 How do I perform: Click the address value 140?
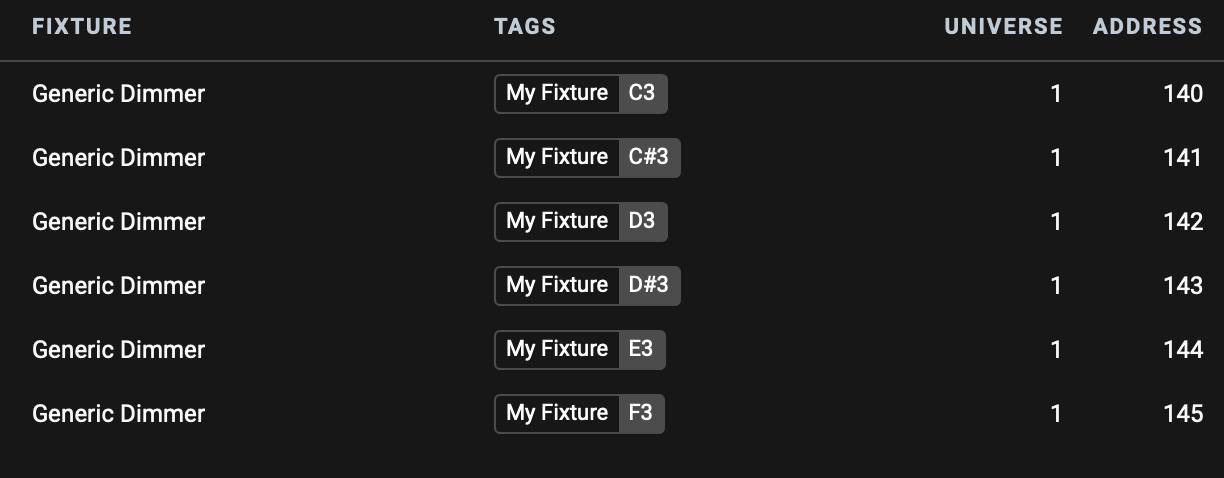point(1182,94)
